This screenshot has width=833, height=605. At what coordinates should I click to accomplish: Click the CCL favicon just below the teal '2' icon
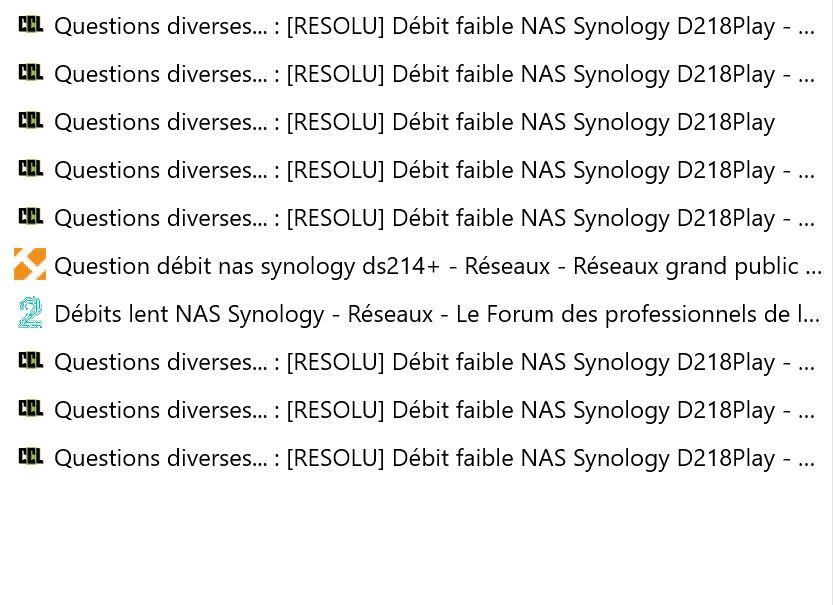coord(30,360)
